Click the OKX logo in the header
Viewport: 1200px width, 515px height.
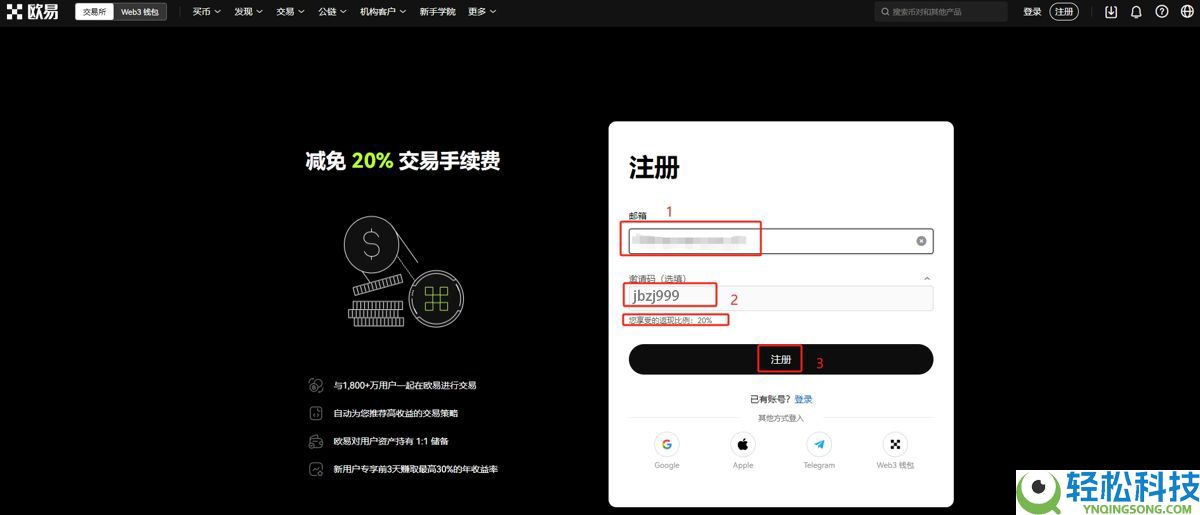click(33, 12)
